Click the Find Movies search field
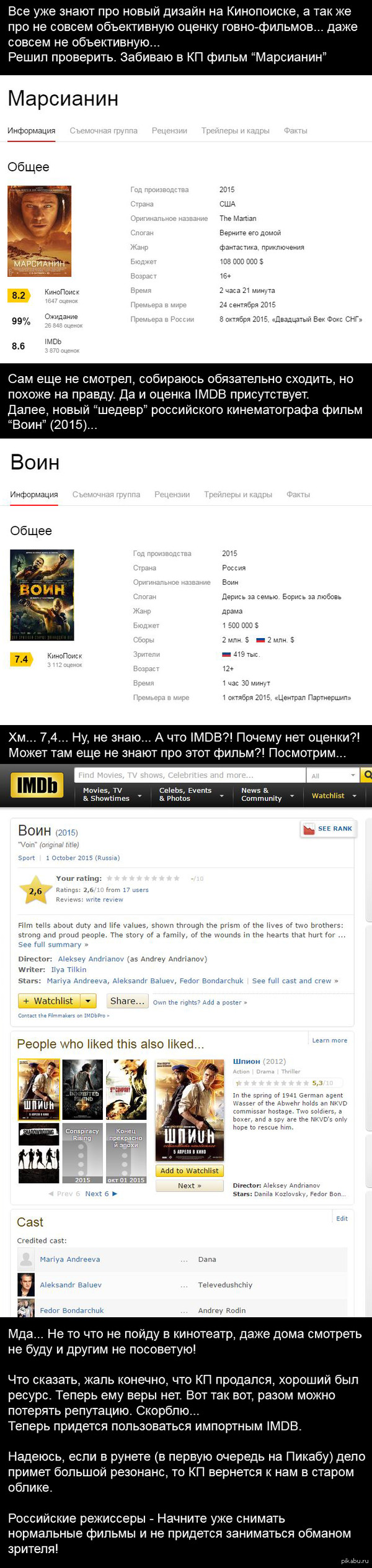Screen dimensions: 372x1568 (190, 775)
